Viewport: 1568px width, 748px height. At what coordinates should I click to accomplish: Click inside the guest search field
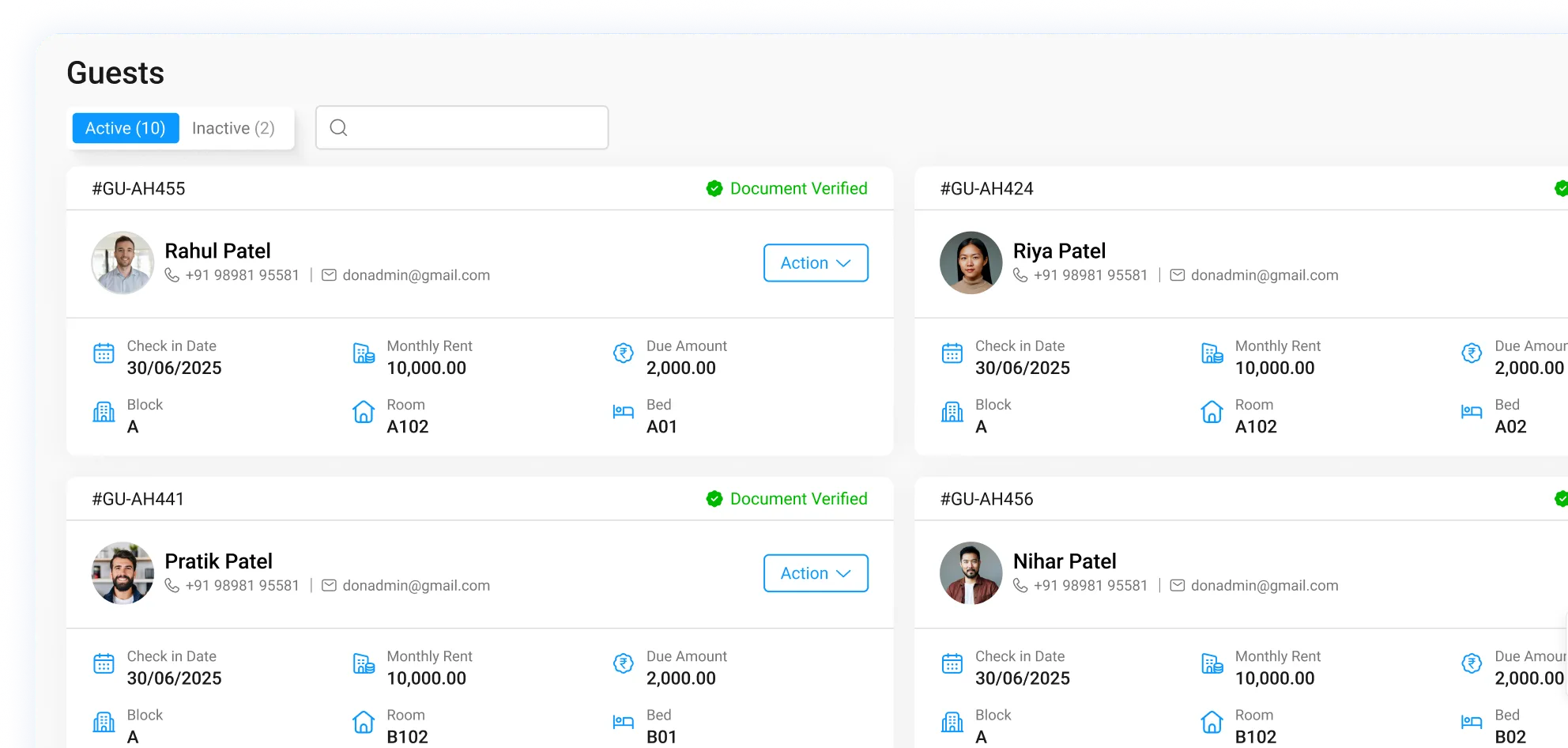coord(474,128)
